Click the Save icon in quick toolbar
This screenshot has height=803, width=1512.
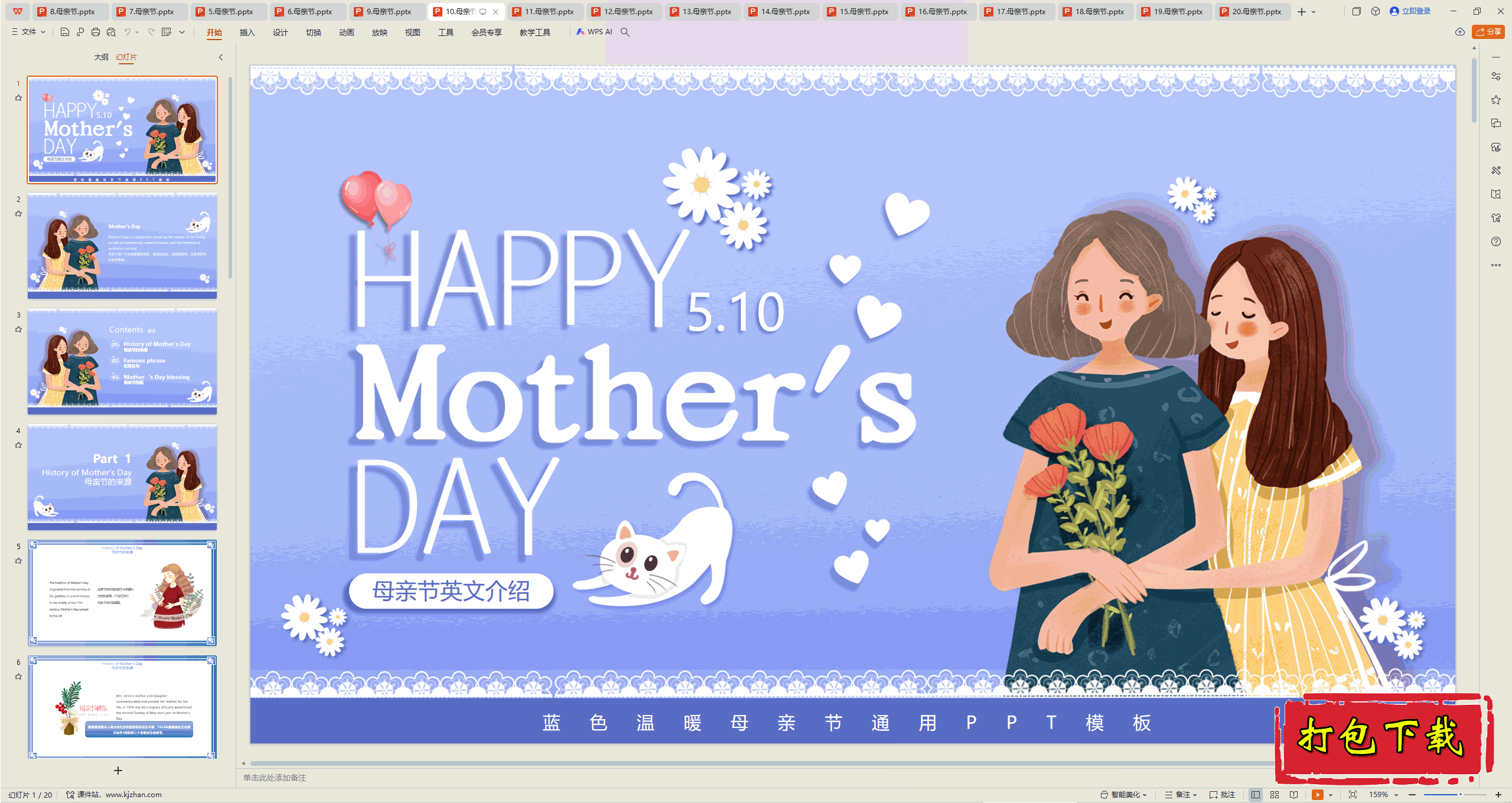pos(65,32)
